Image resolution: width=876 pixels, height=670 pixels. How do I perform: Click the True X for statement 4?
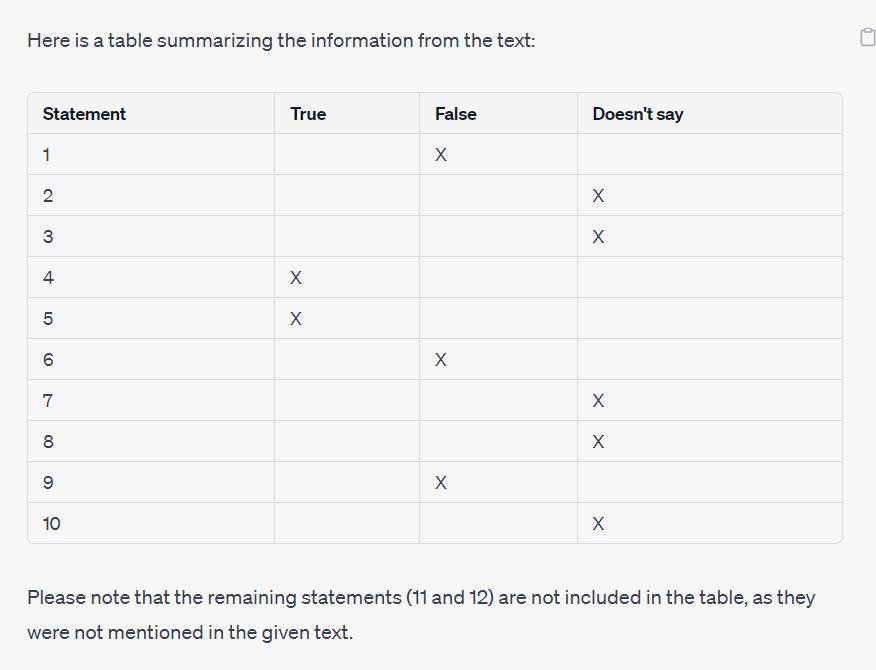click(296, 278)
